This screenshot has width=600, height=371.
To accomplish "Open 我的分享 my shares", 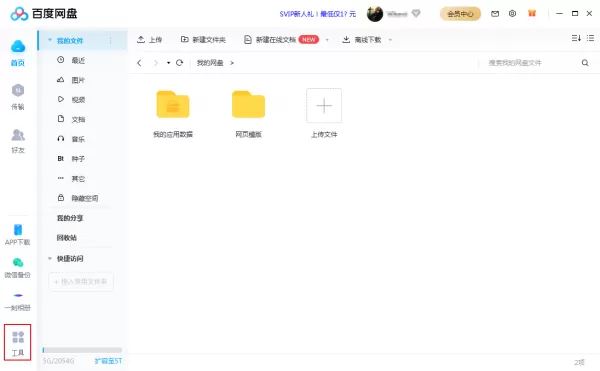I will (70, 218).
